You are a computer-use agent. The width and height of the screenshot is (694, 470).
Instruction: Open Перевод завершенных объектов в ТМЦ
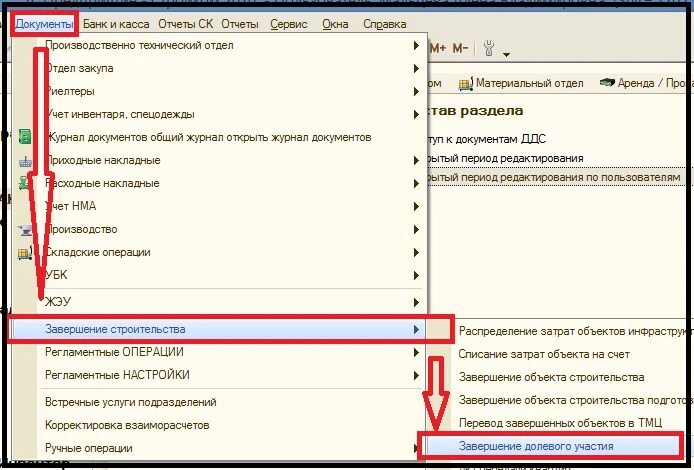point(559,423)
